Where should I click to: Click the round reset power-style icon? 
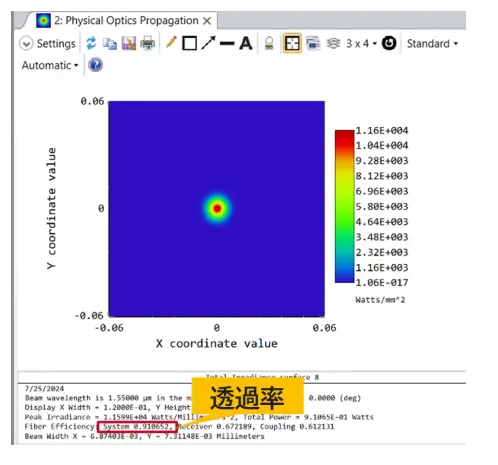click(x=389, y=43)
